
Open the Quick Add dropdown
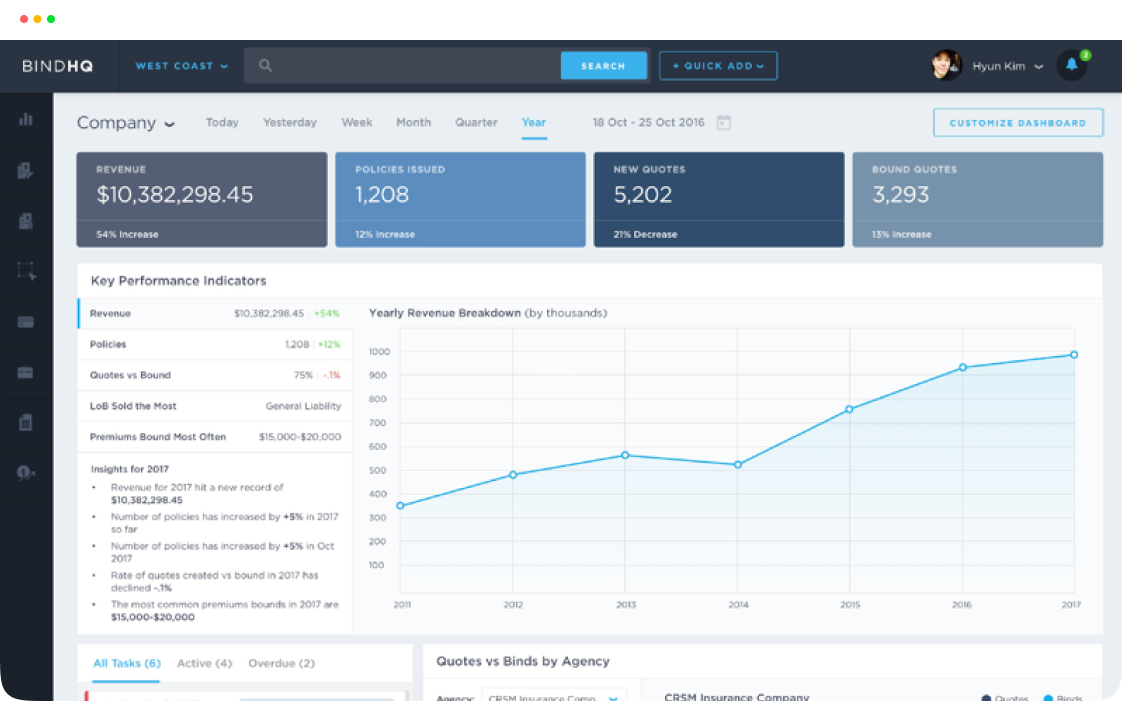718,66
